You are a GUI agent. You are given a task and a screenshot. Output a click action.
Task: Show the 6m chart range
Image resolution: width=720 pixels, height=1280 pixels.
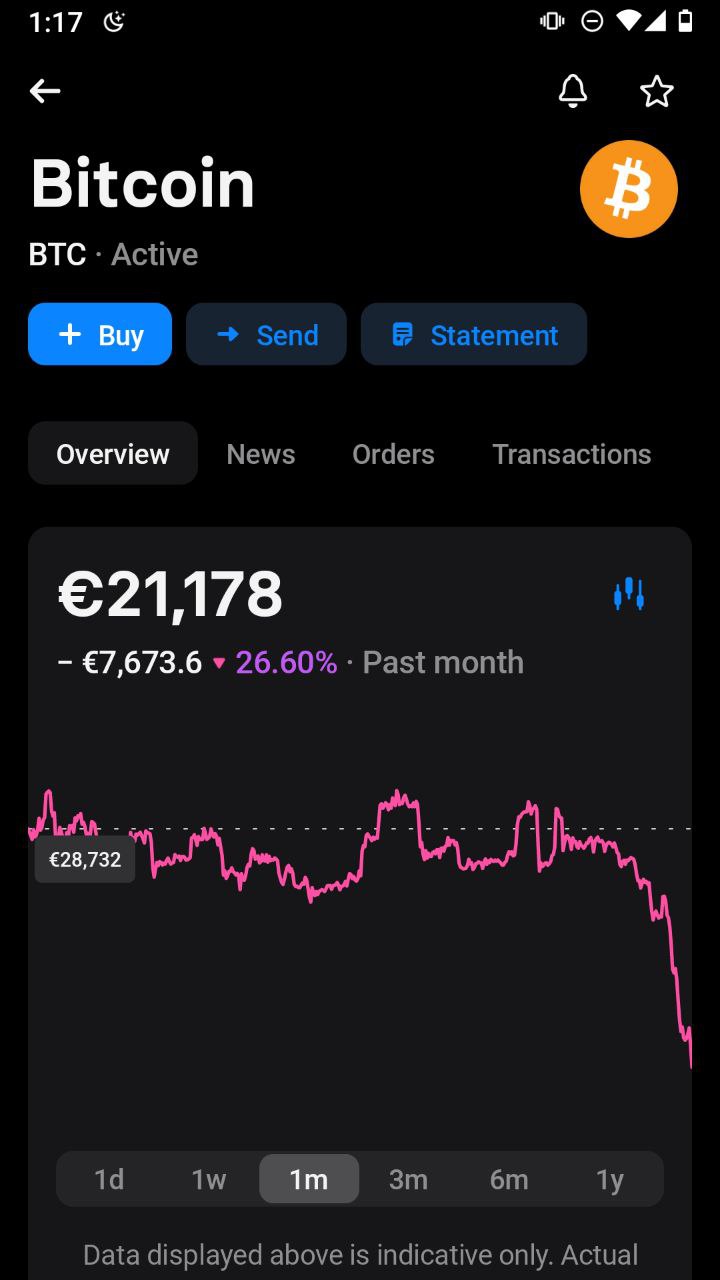pos(509,1179)
